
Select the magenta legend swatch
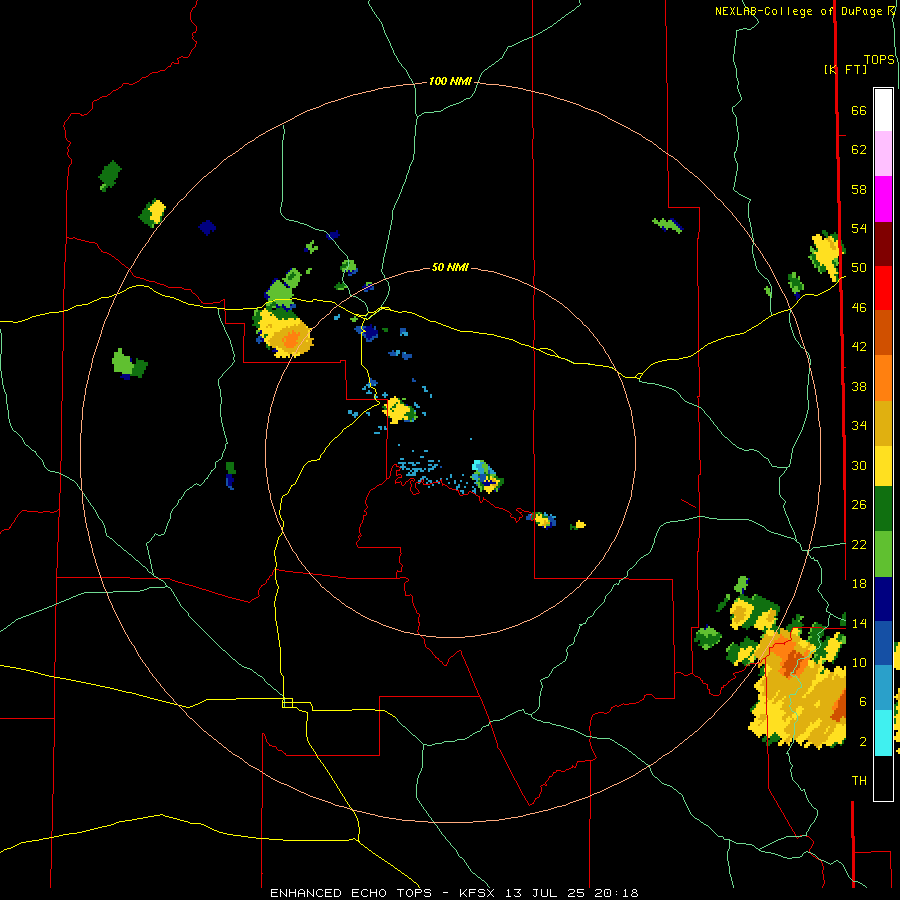(x=883, y=199)
